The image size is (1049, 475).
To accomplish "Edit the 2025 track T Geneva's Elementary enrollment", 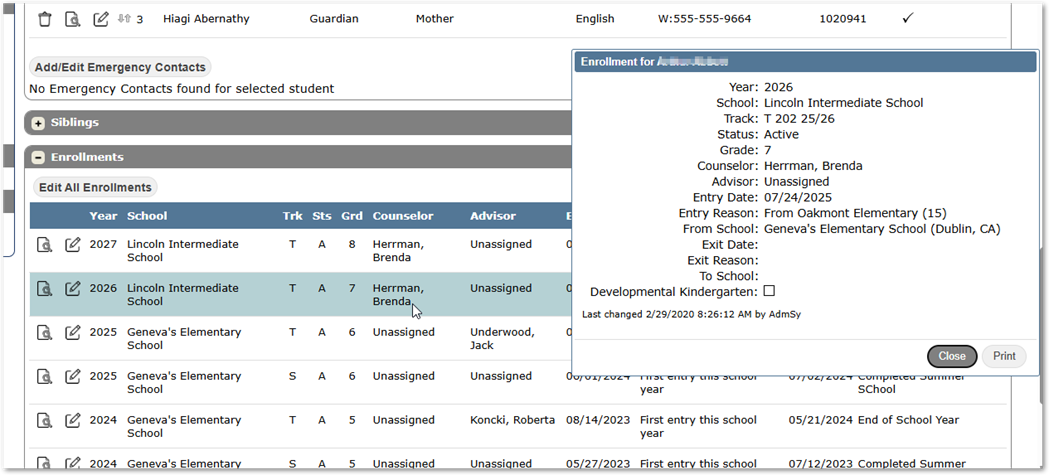I will point(72,332).
